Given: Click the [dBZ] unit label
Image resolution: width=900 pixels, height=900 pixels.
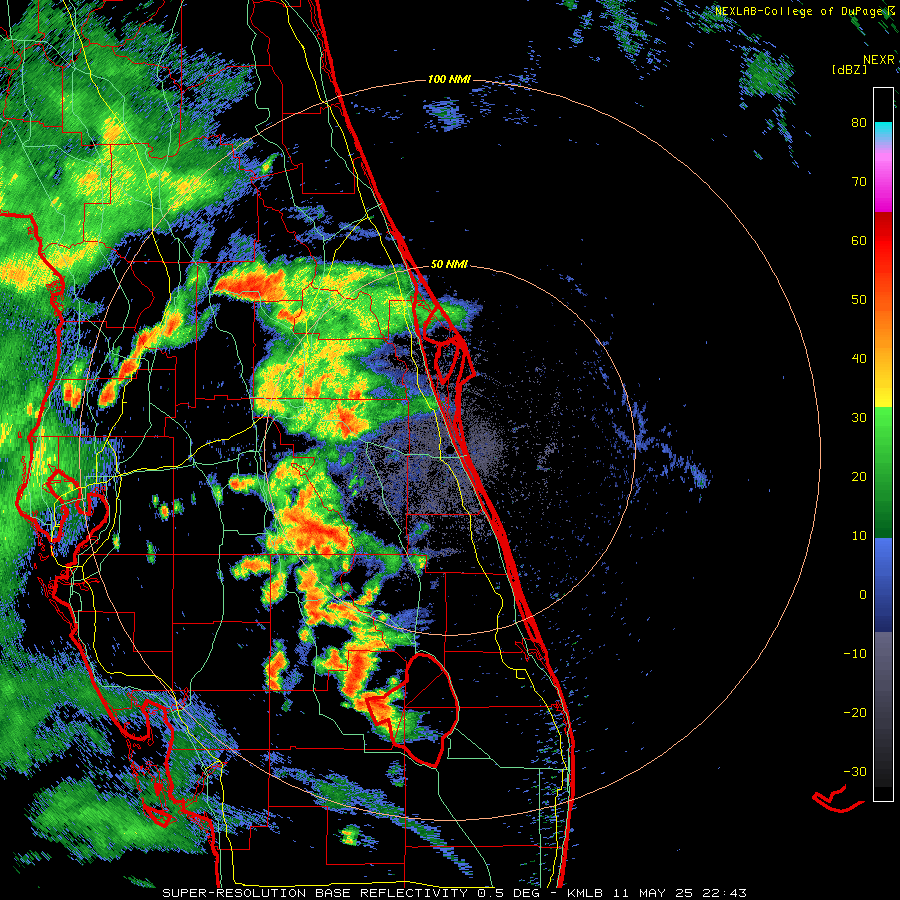Looking at the screenshot, I should point(849,69).
